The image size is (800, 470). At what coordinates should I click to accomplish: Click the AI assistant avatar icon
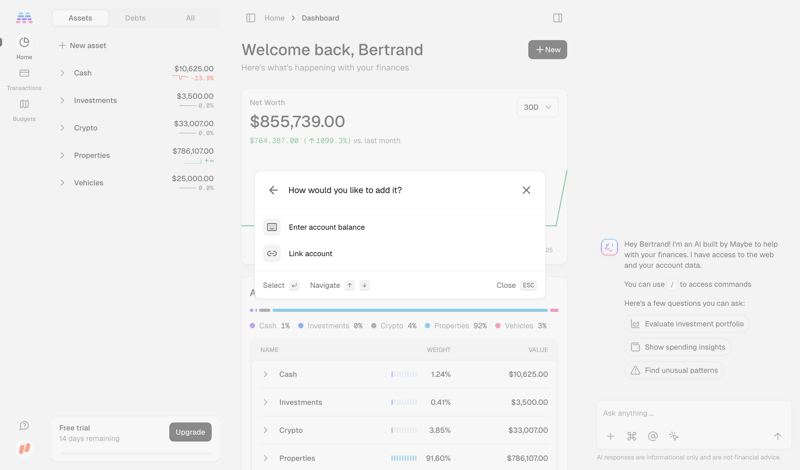(x=609, y=248)
